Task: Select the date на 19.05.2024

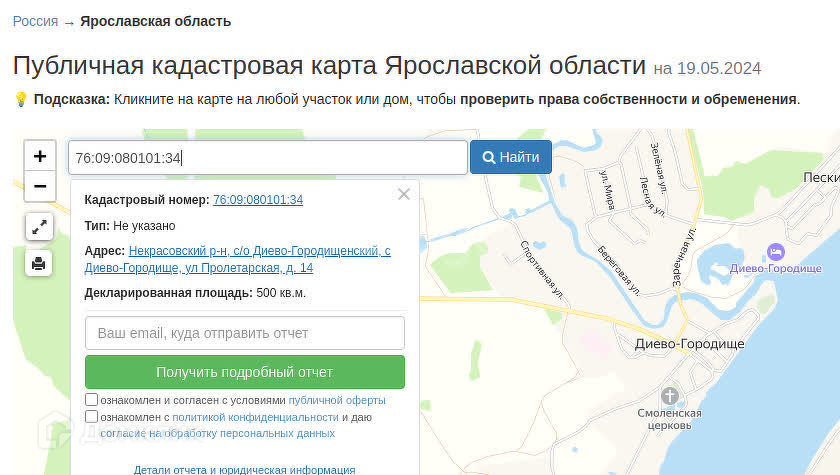Action: 707,69
